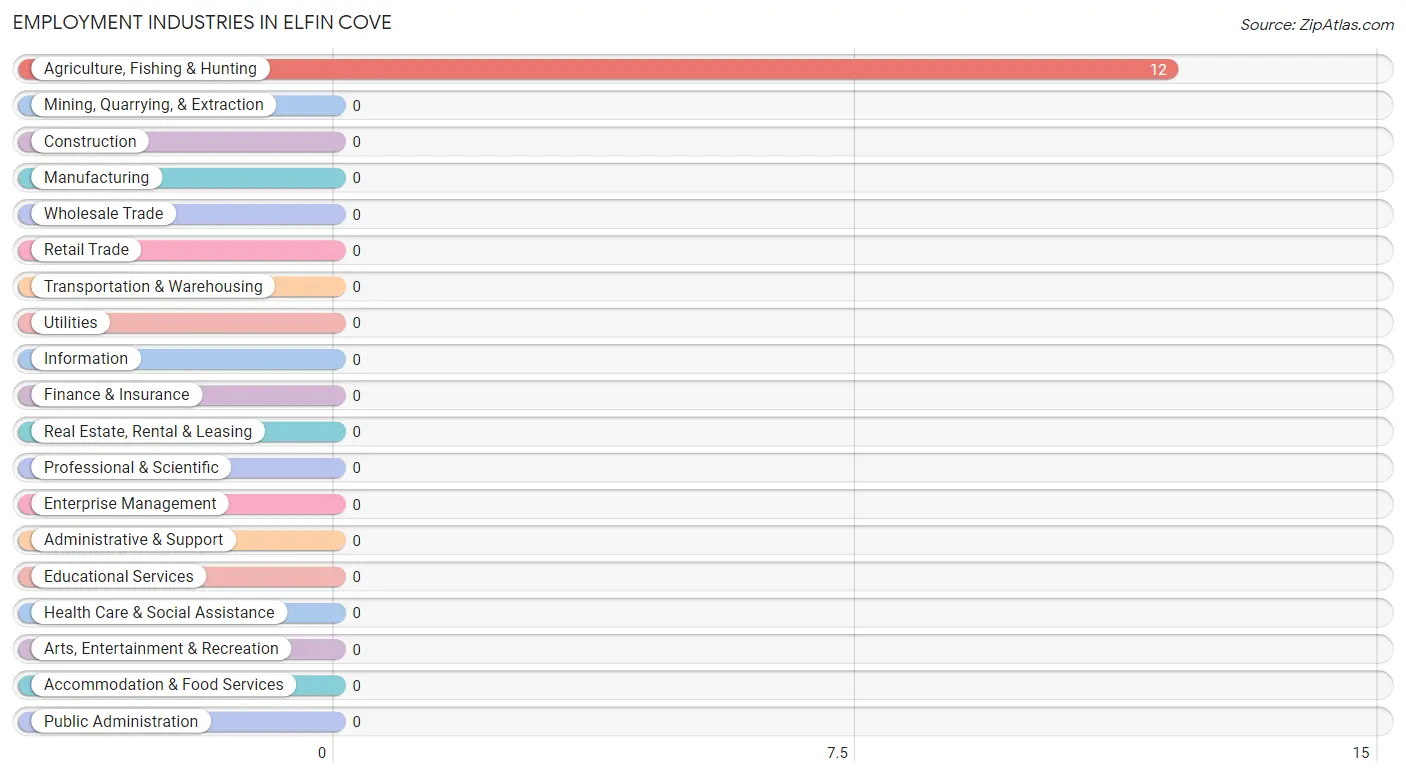The width and height of the screenshot is (1406, 776).
Task: Click the 0 value next to Educational Services
Action: pos(356,577)
